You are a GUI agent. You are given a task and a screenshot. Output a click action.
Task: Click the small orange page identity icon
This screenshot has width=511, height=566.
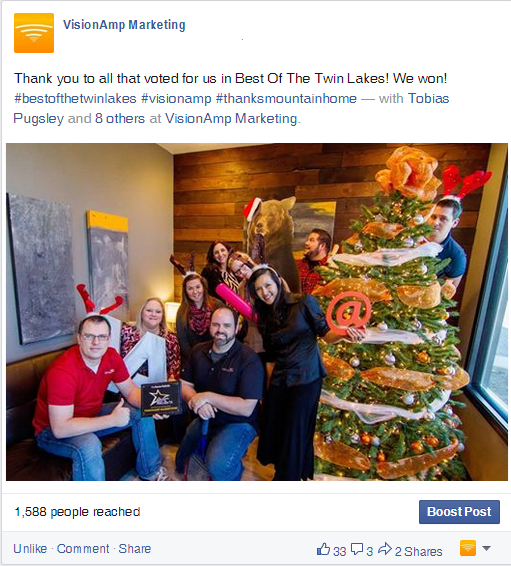[468, 548]
